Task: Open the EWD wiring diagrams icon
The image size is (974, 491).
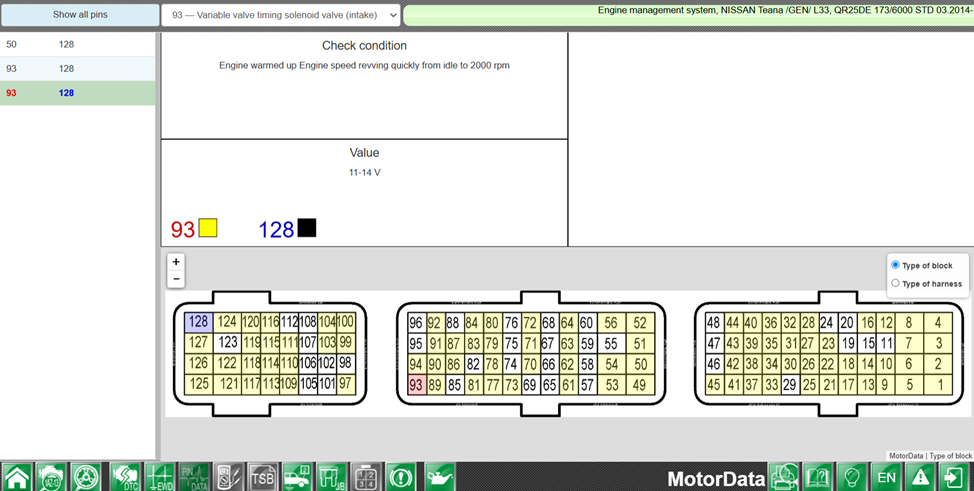Action: click(x=160, y=477)
